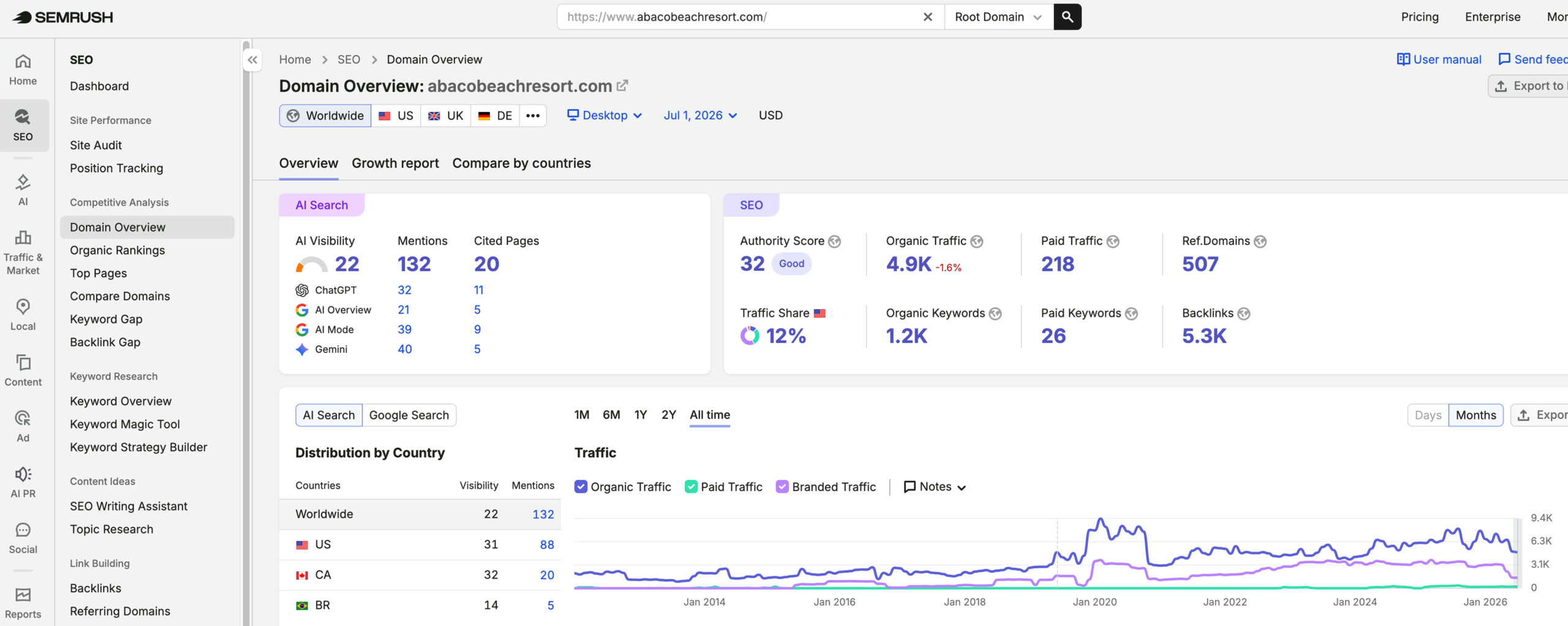Open Pricing page link
Image resolution: width=1568 pixels, height=626 pixels.
point(1420,17)
